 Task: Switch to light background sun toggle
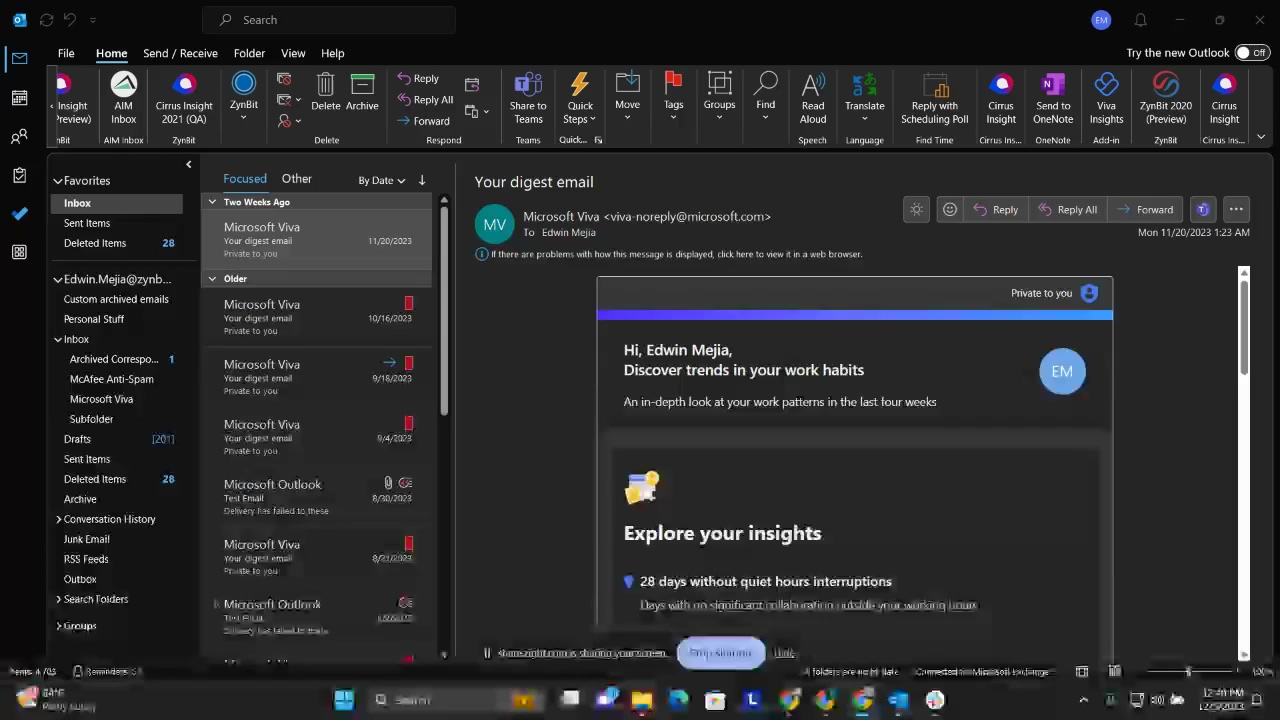point(916,209)
